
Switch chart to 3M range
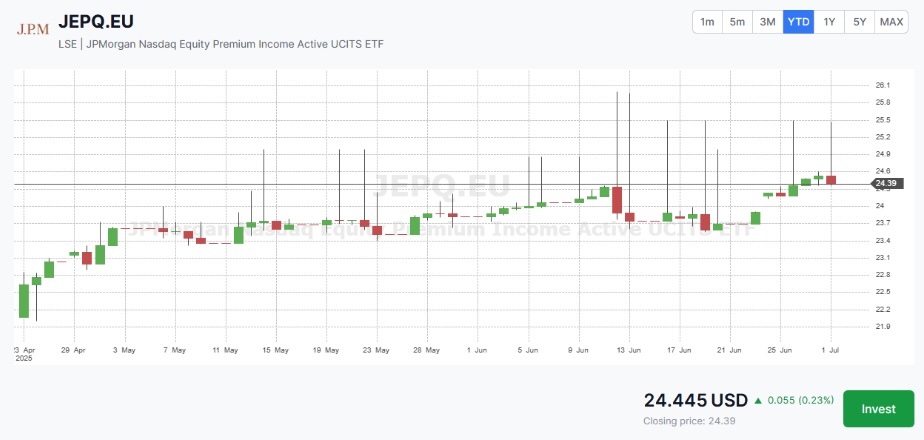coord(768,22)
